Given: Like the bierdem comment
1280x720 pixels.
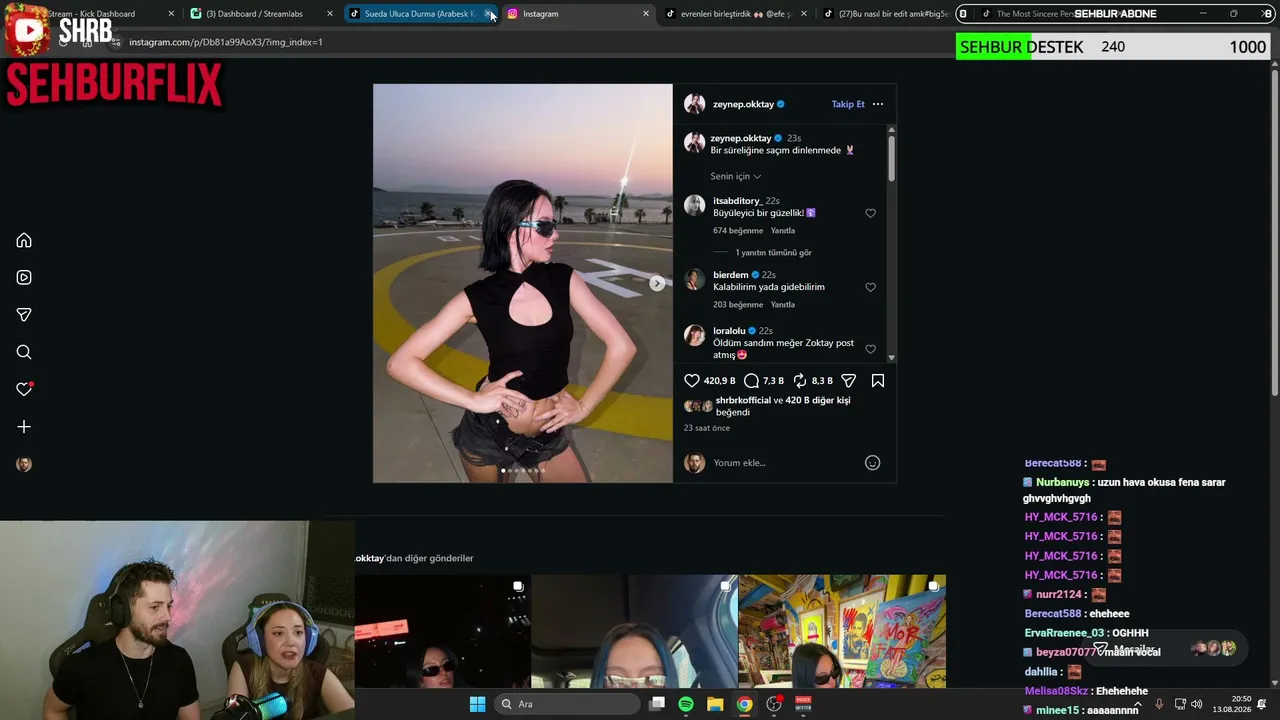Looking at the screenshot, I should click(870, 287).
